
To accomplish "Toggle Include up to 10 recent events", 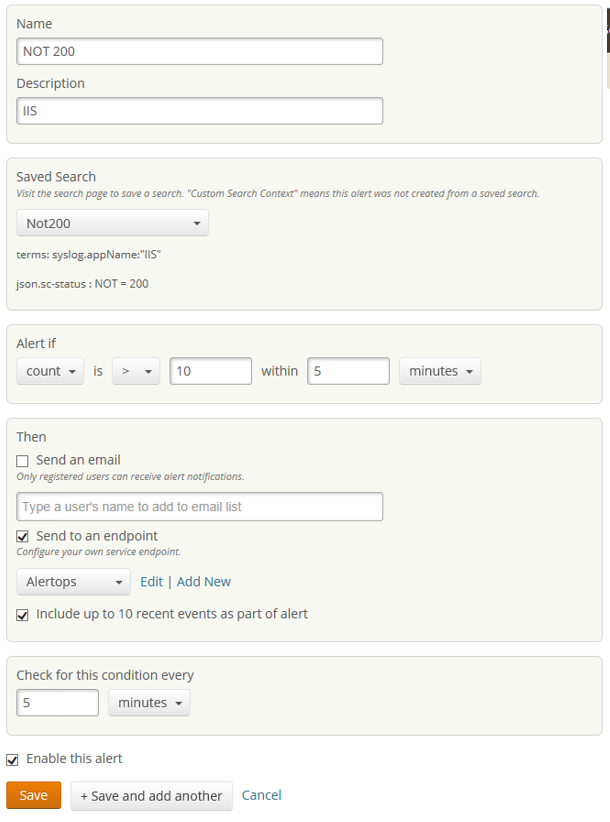I will click(x=23, y=615).
